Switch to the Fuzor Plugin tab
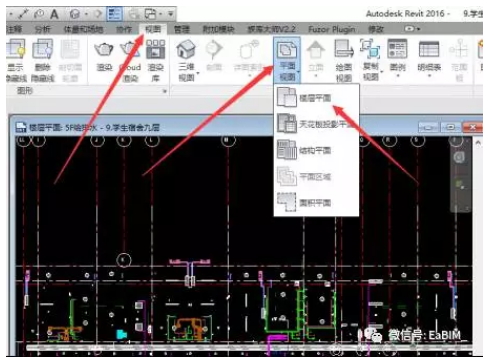 point(331,29)
